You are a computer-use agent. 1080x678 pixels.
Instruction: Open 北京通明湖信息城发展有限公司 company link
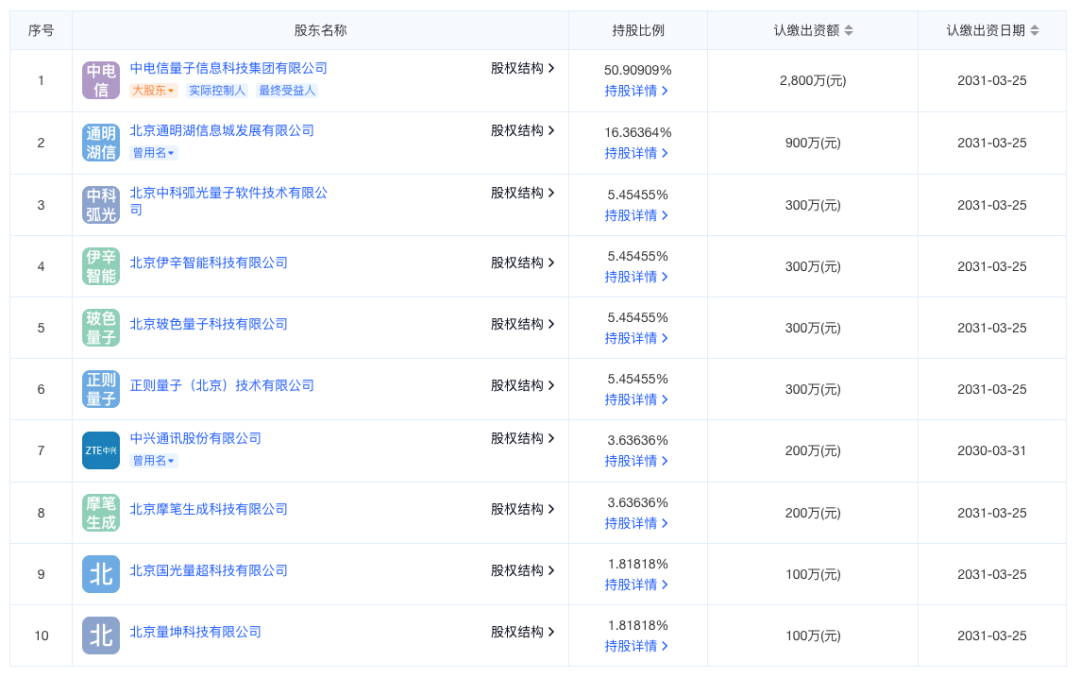click(x=222, y=130)
